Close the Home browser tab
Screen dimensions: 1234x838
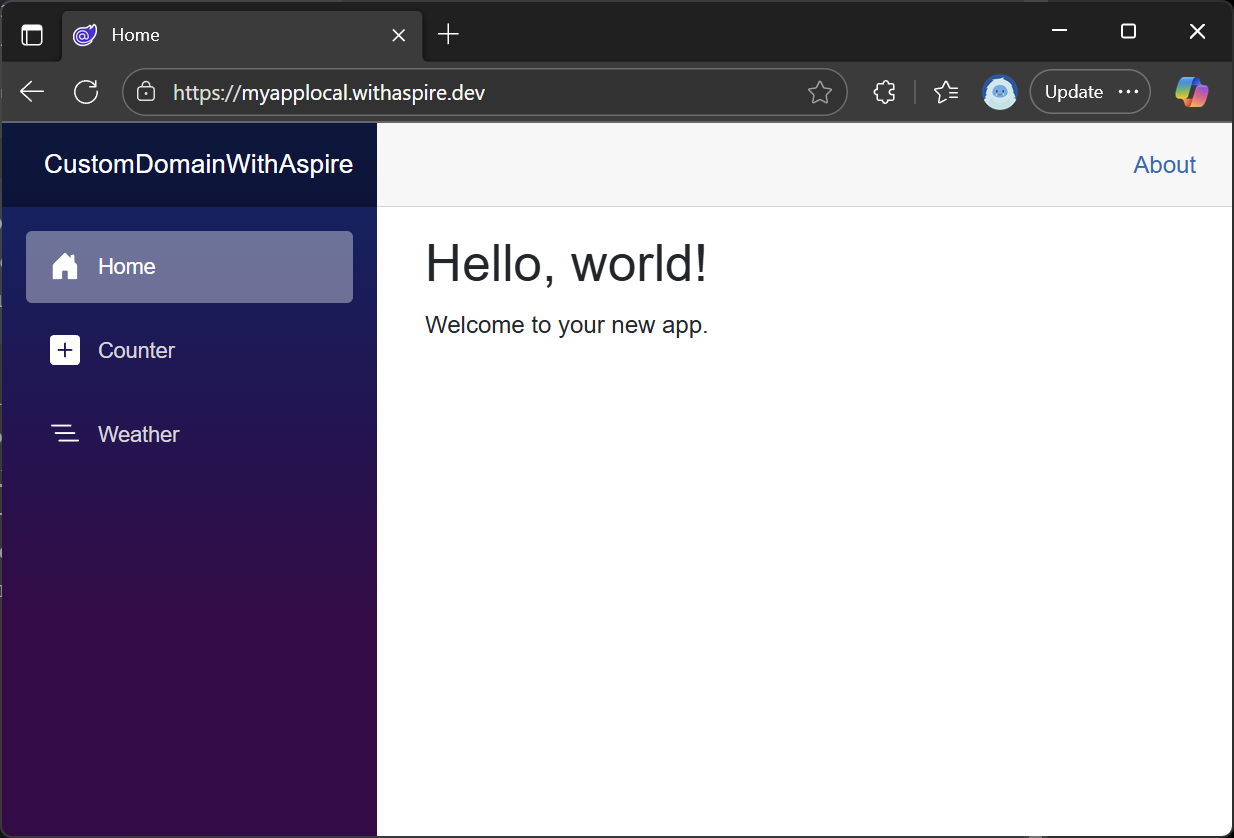point(398,35)
